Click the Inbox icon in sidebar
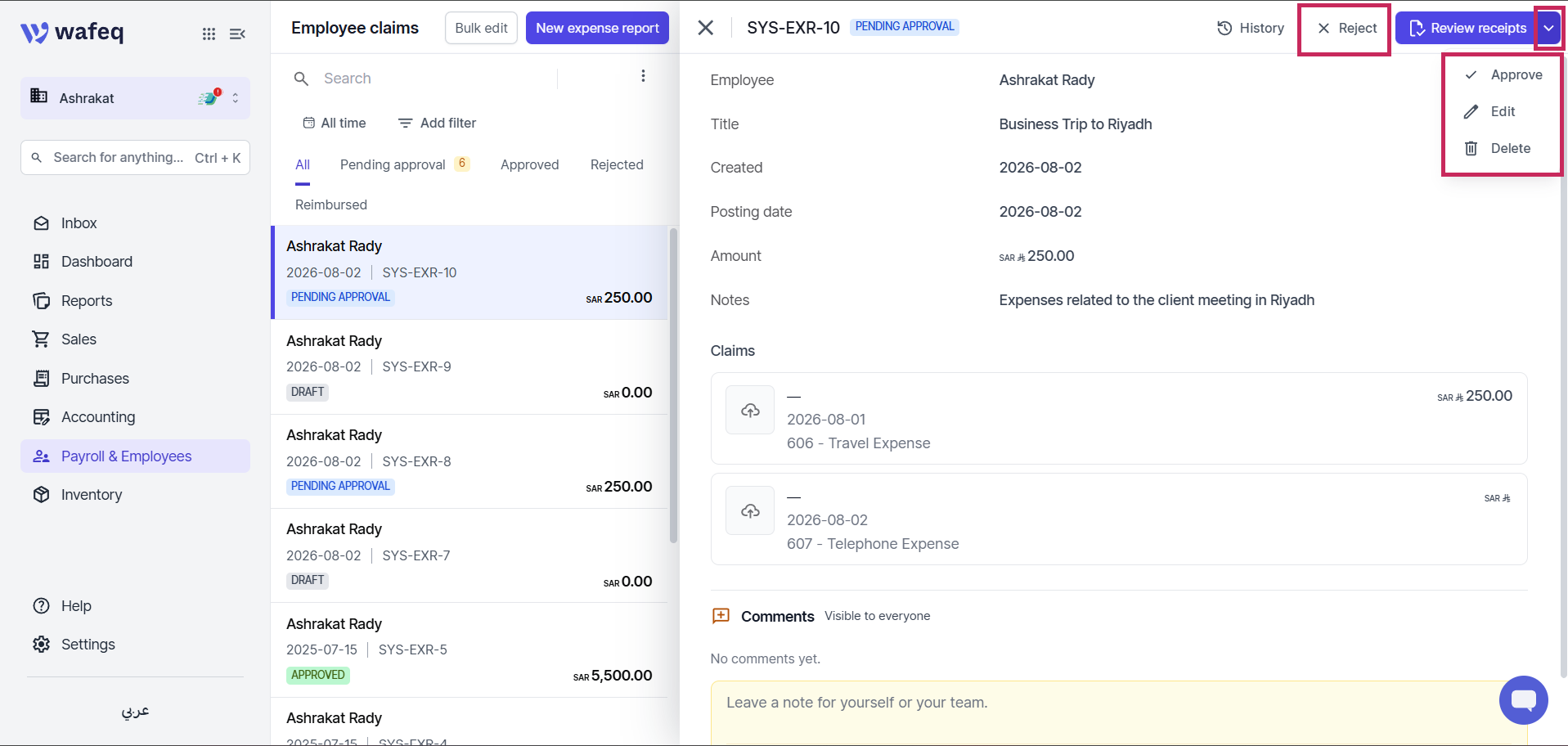This screenshot has height=746, width=1568. [x=41, y=223]
